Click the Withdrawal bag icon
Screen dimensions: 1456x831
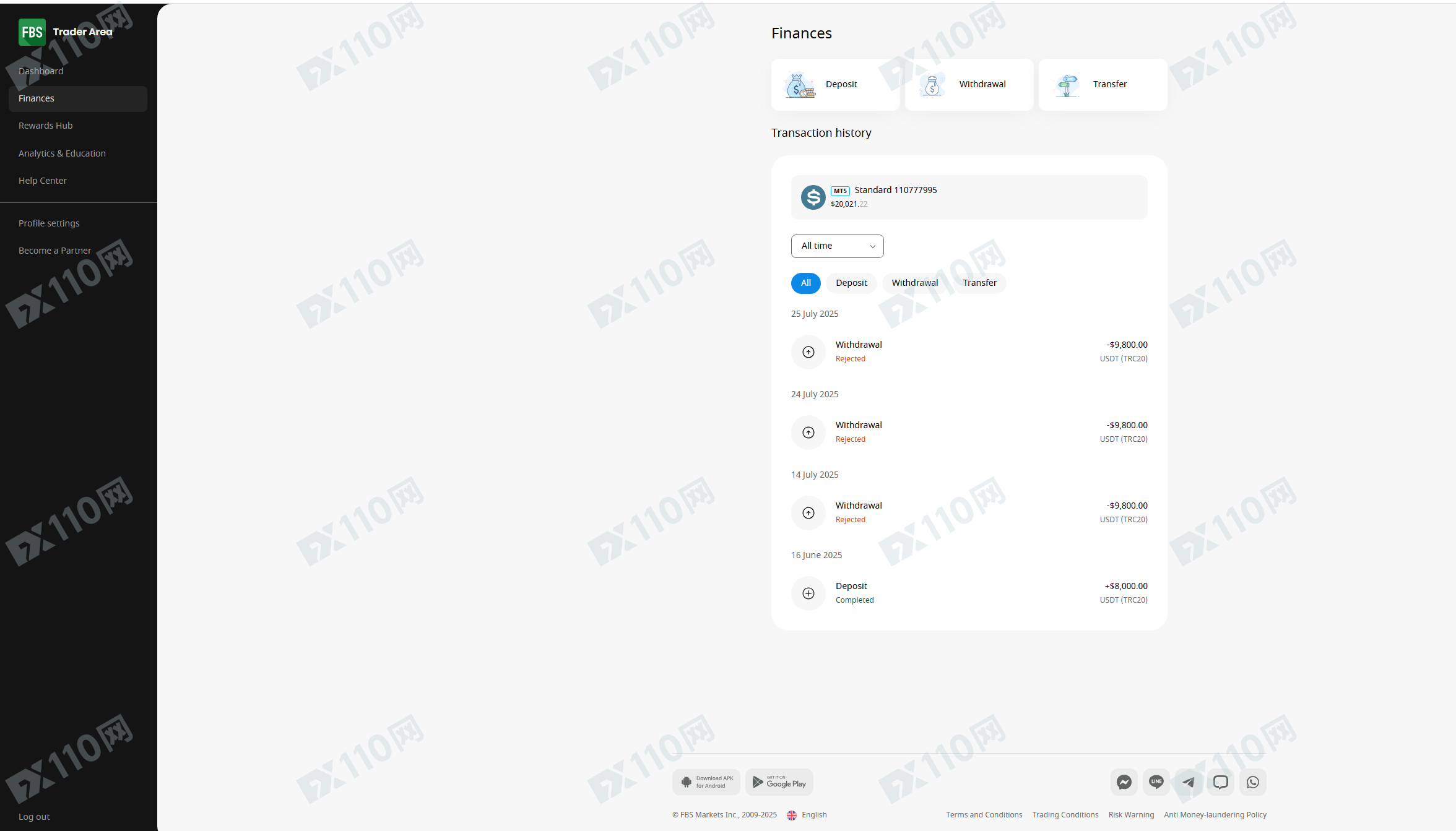click(932, 85)
